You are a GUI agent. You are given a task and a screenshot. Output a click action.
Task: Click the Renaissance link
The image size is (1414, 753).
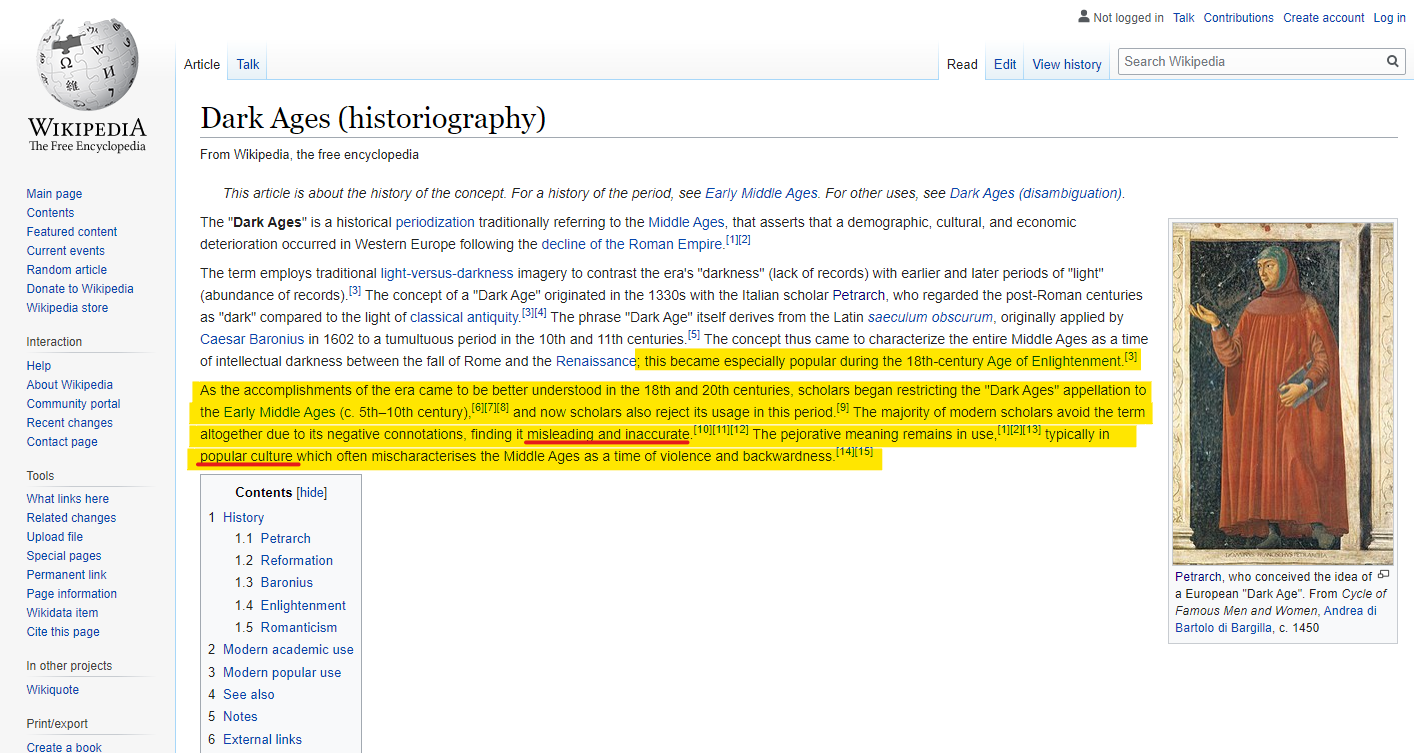tap(595, 361)
